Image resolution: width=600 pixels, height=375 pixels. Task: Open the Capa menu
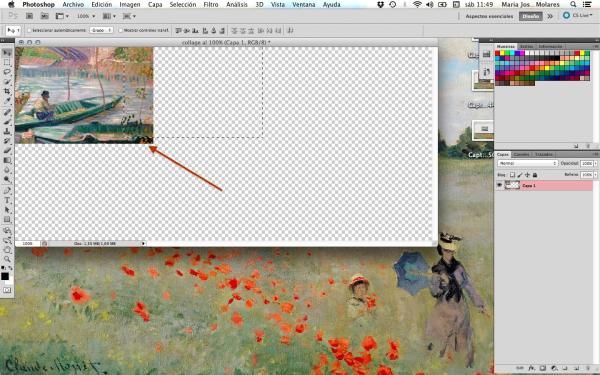[x=155, y=5]
